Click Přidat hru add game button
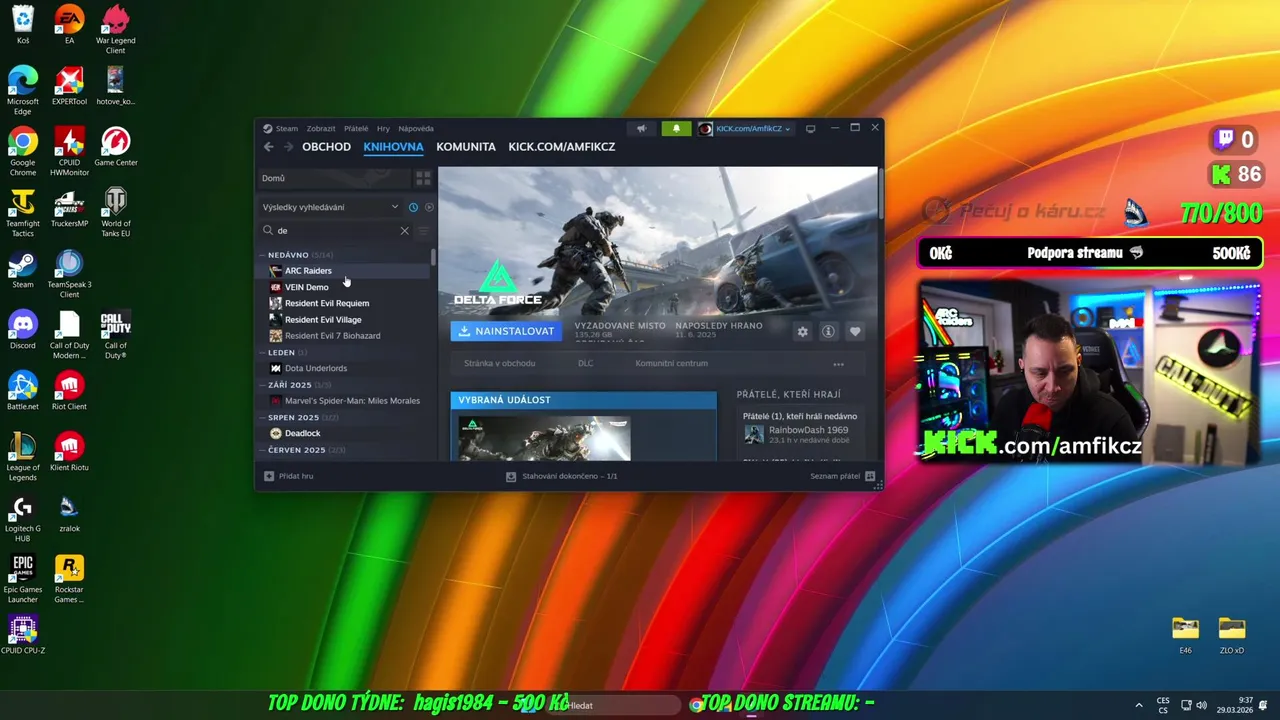Viewport: 1280px width, 720px height. pyautogui.click(x=289, y=476)
